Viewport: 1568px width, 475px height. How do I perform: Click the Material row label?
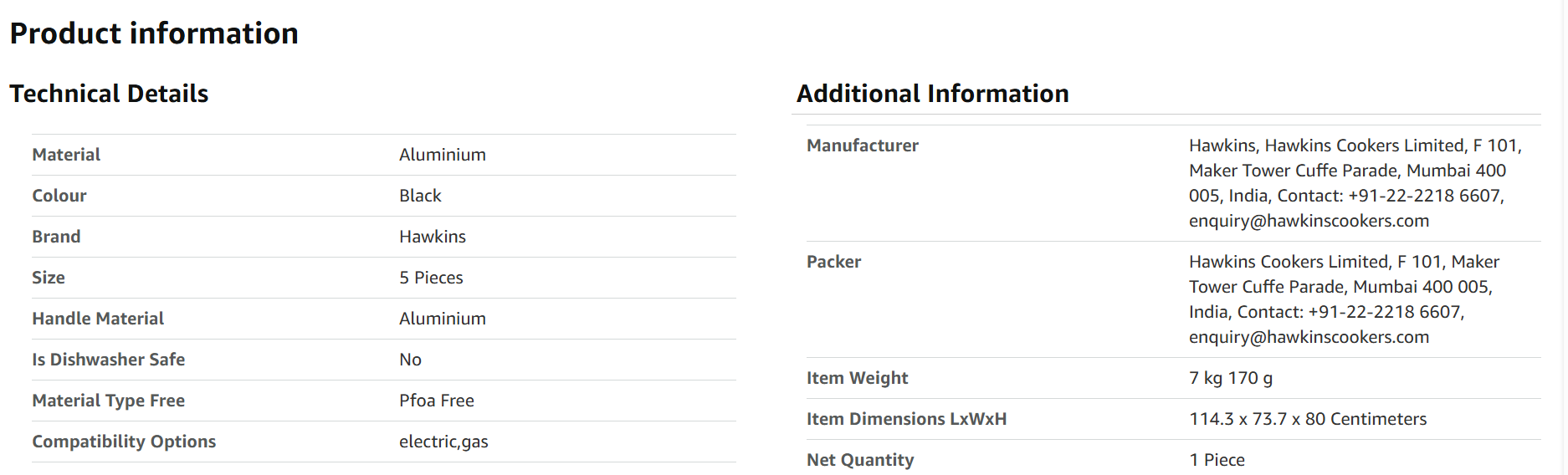(x=66, y=155)
